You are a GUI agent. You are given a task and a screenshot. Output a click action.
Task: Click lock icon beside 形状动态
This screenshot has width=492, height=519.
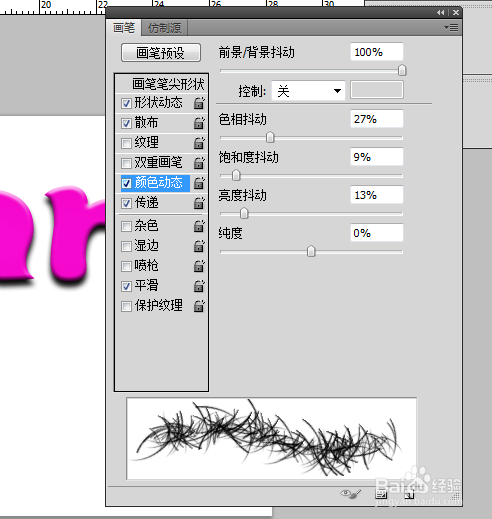click(199, 103)
